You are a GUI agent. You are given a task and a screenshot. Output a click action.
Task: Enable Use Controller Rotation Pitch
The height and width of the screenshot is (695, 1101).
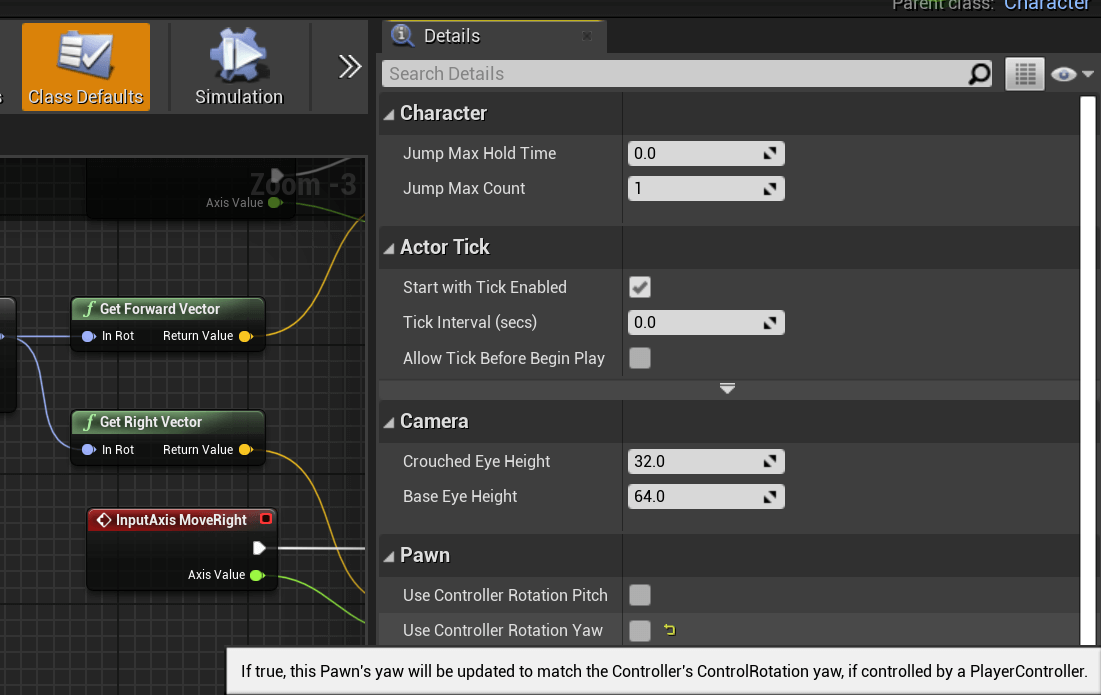640,595
